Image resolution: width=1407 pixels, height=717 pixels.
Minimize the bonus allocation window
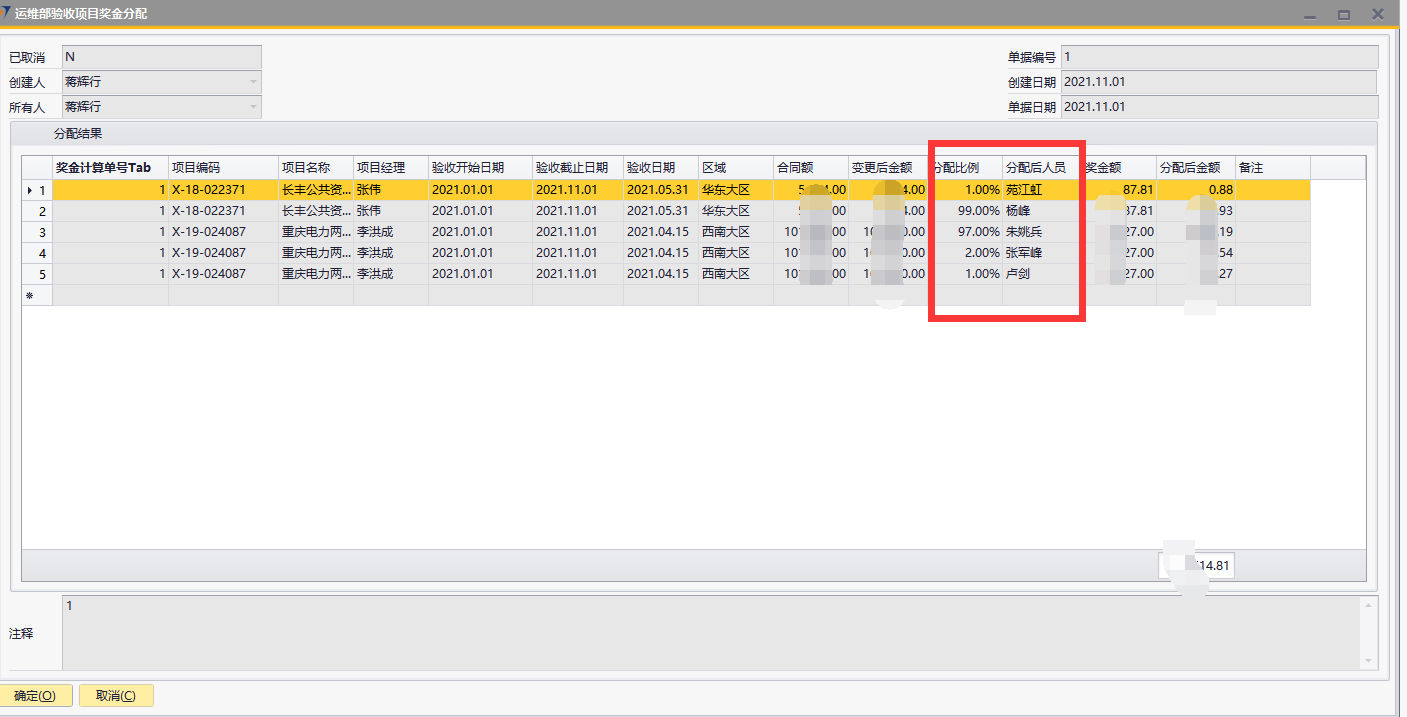click(1310, 14)
